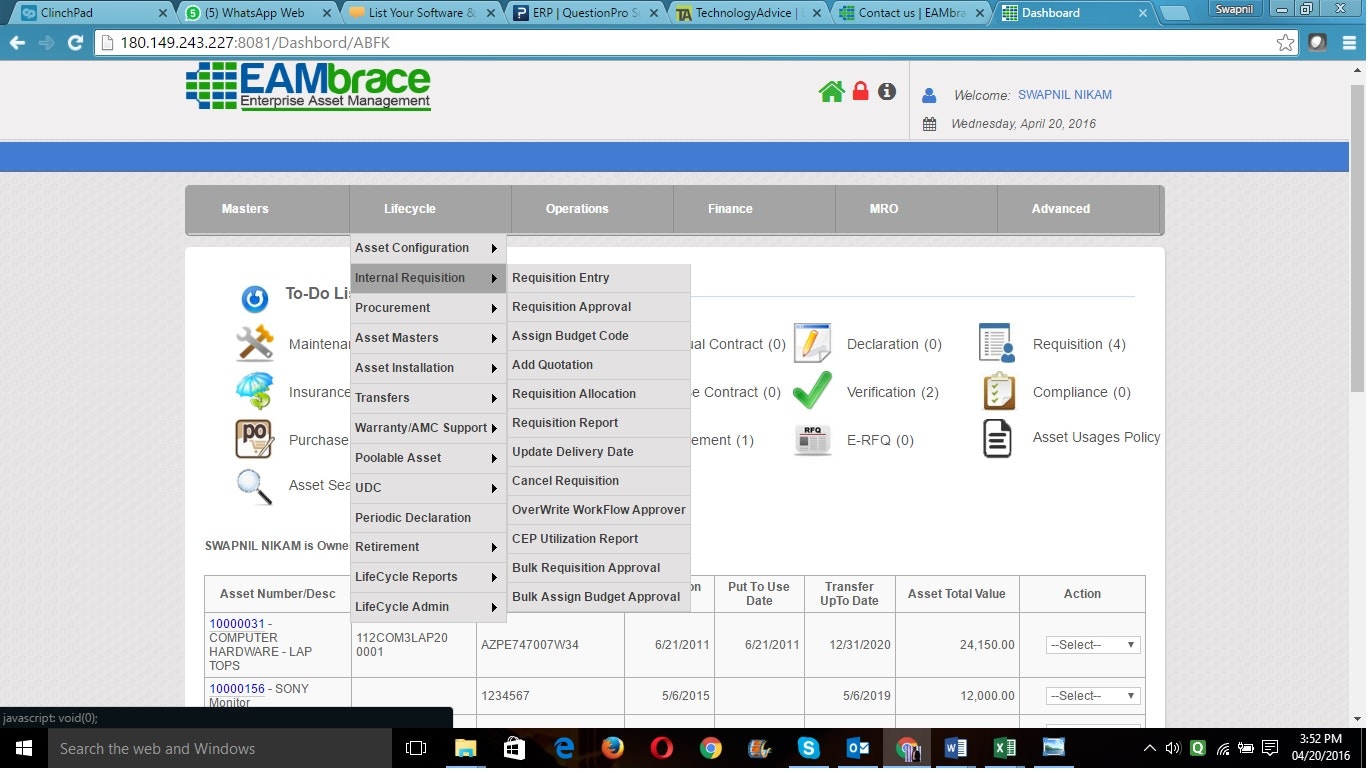The image size is (1368, 773).
Task: Open the E-RFQ newspaper icon
Action: [x=812, y=440]
